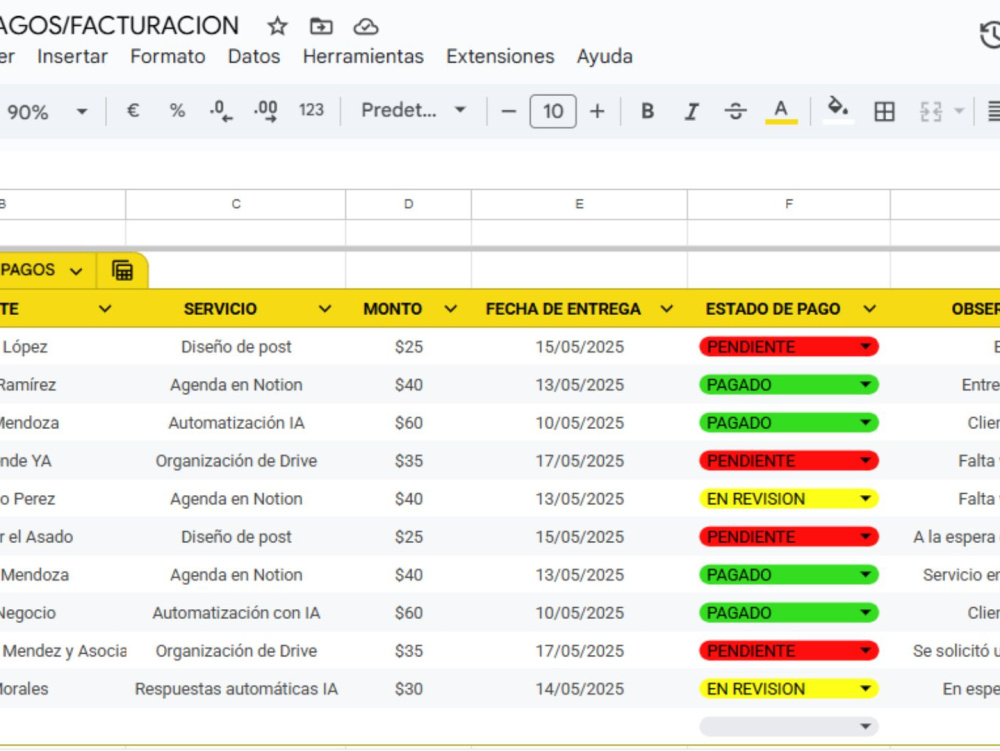Toggle italic formatting
The width and height of the screenshot is (1000, 751).
(691, 112)
